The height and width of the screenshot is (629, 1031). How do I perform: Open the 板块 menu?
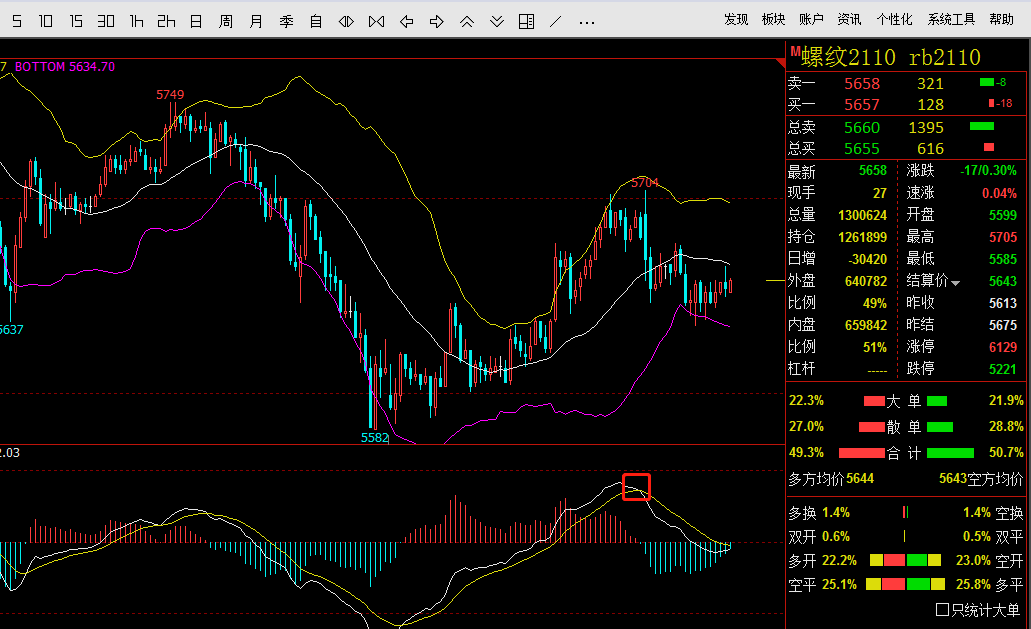[x=773, y=20]
